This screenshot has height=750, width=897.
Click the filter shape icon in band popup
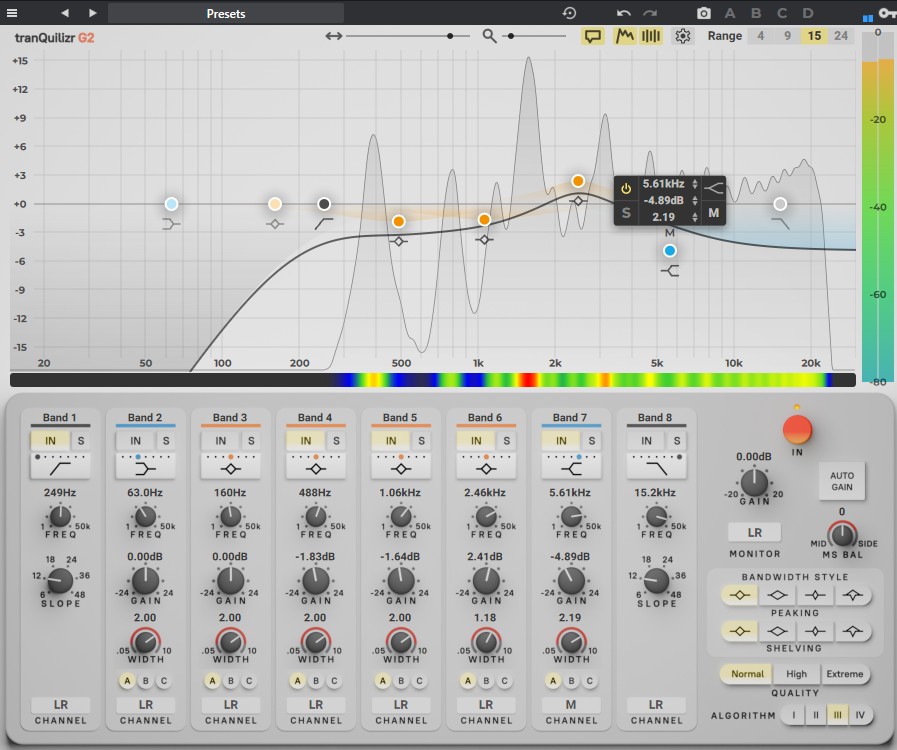pyautogui.click(x=713, y=188)
